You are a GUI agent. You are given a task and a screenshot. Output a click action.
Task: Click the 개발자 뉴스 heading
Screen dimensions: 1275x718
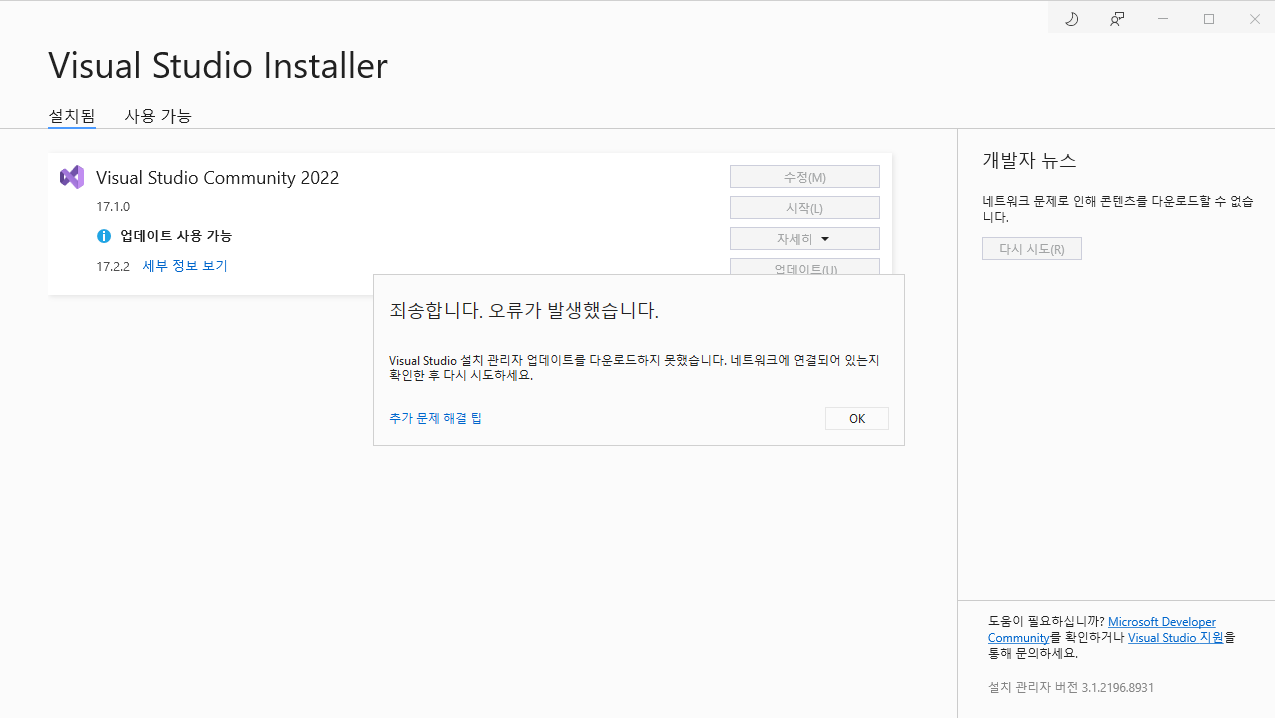click(1029, 161)
